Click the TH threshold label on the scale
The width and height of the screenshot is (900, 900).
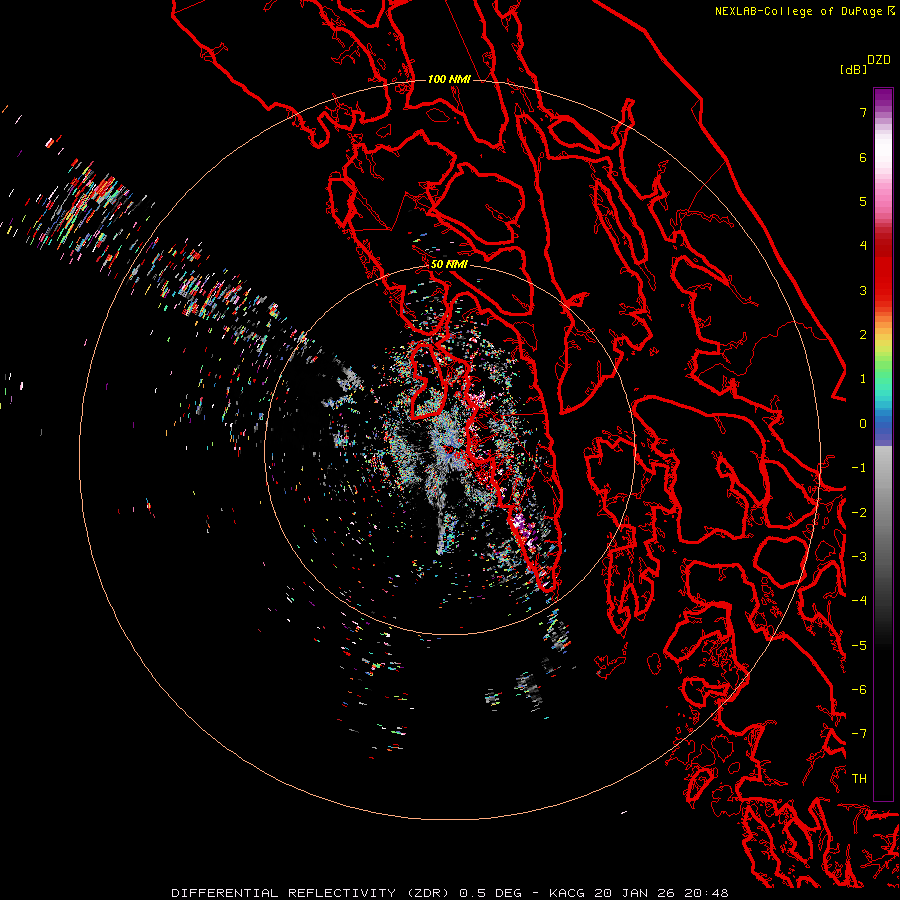tap(859, 779)
